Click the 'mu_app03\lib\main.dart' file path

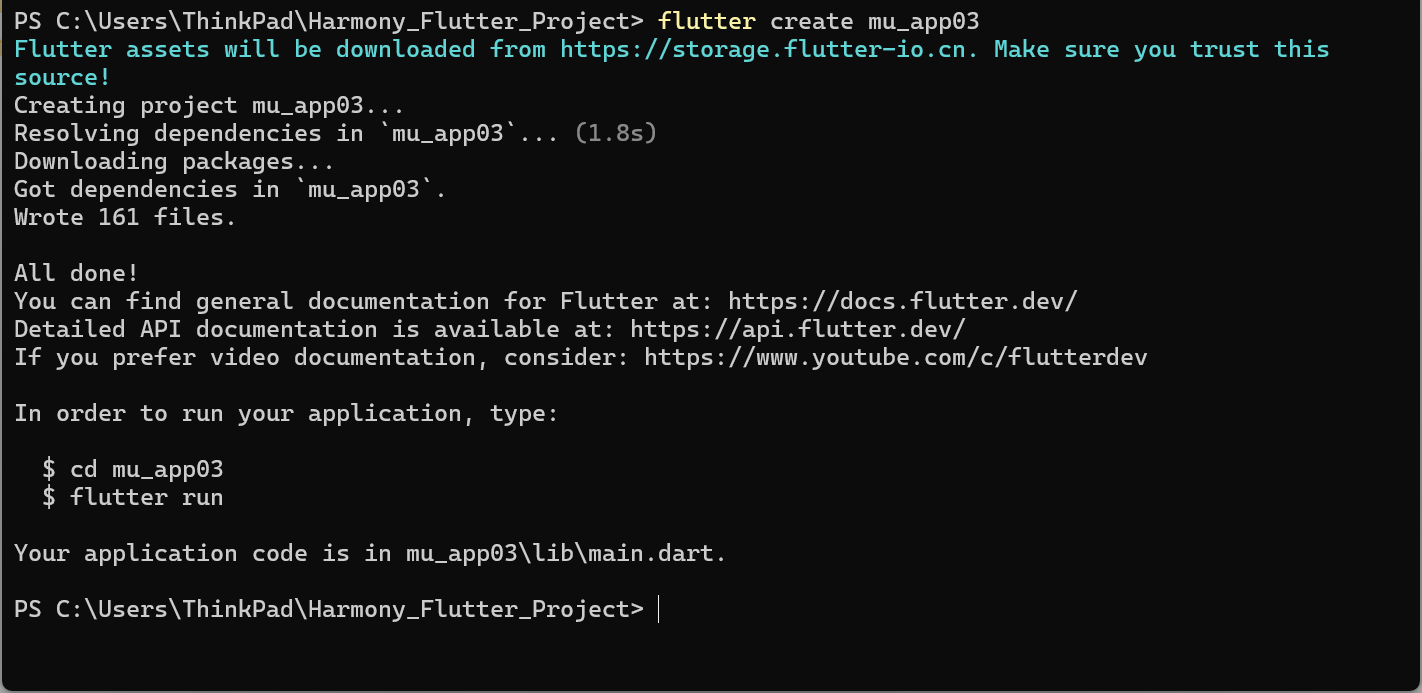point(562,553)
